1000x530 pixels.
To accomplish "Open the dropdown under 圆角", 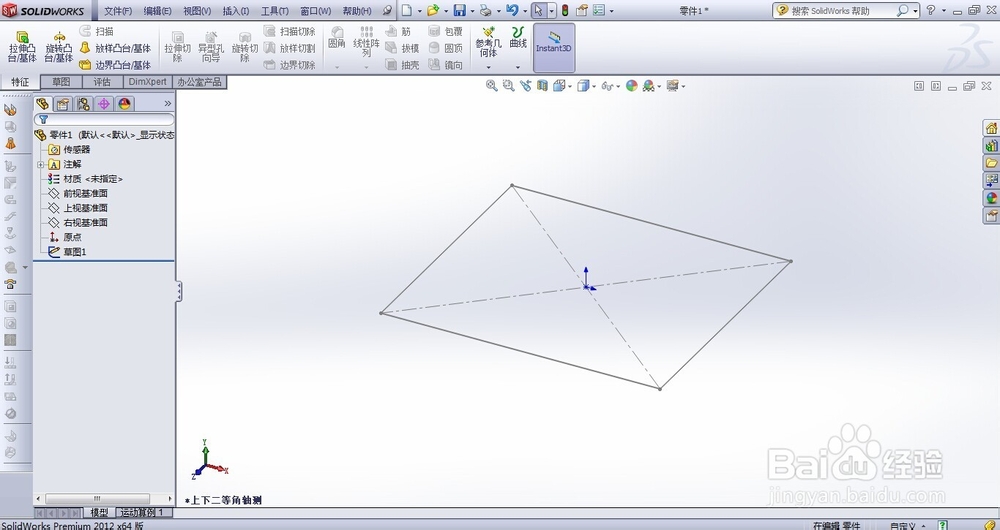I will pos(337,66).
